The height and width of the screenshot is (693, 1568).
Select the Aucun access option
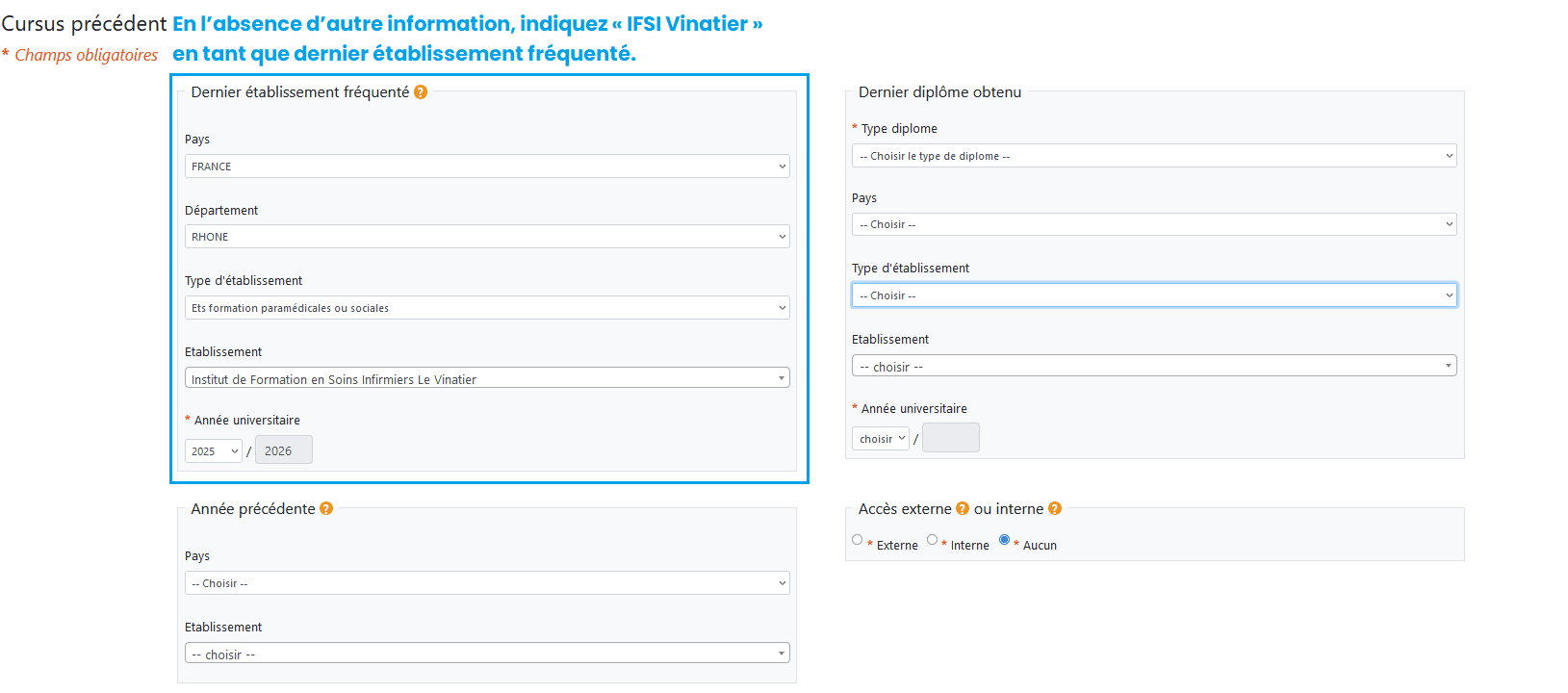pos(1004,539)
